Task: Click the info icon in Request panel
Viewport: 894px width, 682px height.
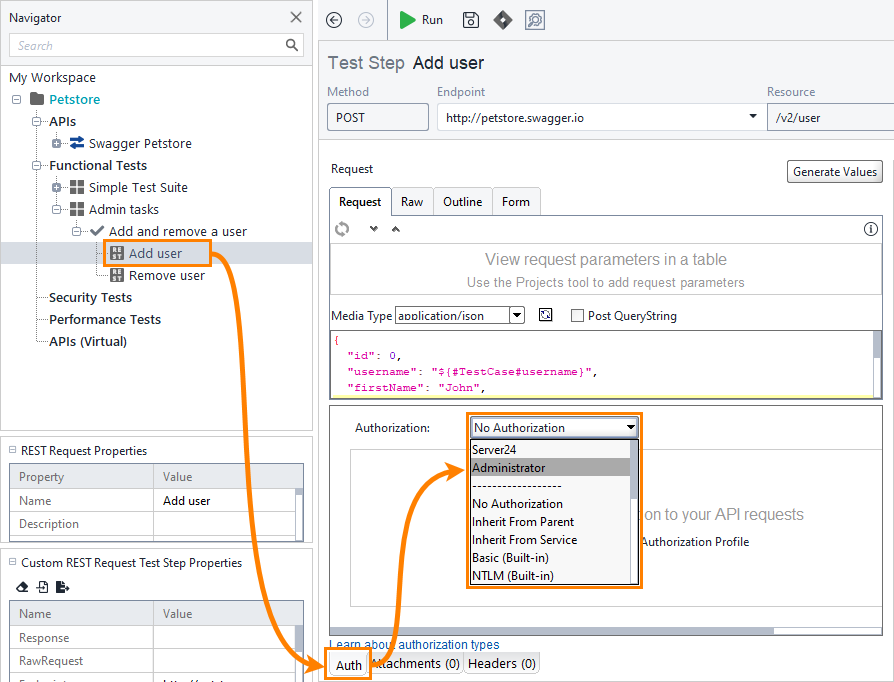Action: point(870,229)
